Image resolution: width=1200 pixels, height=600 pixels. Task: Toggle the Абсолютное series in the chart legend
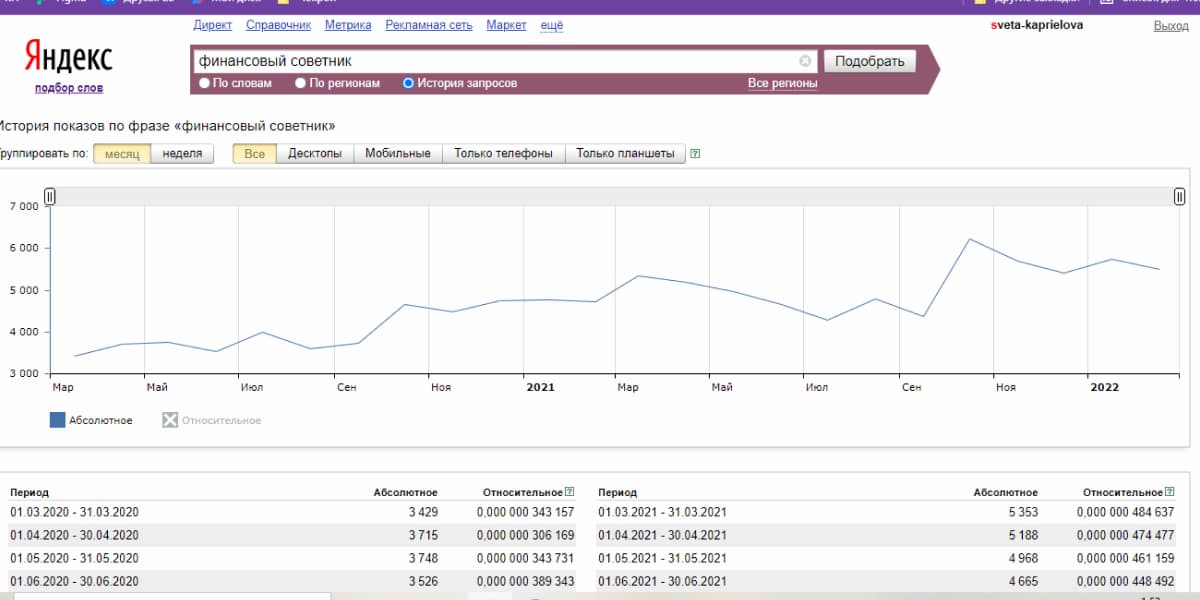pos(91,420)
